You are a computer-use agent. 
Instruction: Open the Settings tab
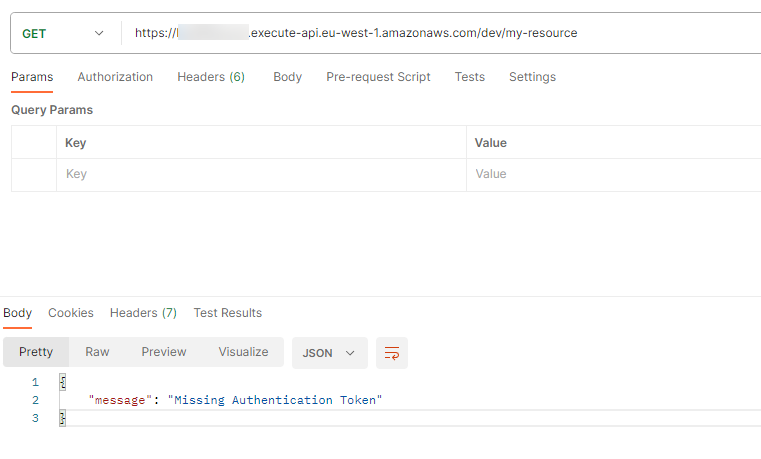(532, 77)
